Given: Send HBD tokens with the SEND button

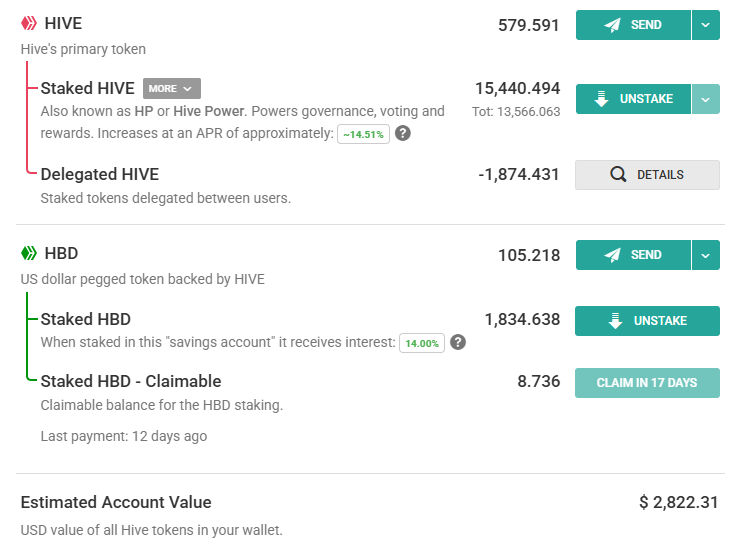Looking at the screenshot, I should coord(633,255).
